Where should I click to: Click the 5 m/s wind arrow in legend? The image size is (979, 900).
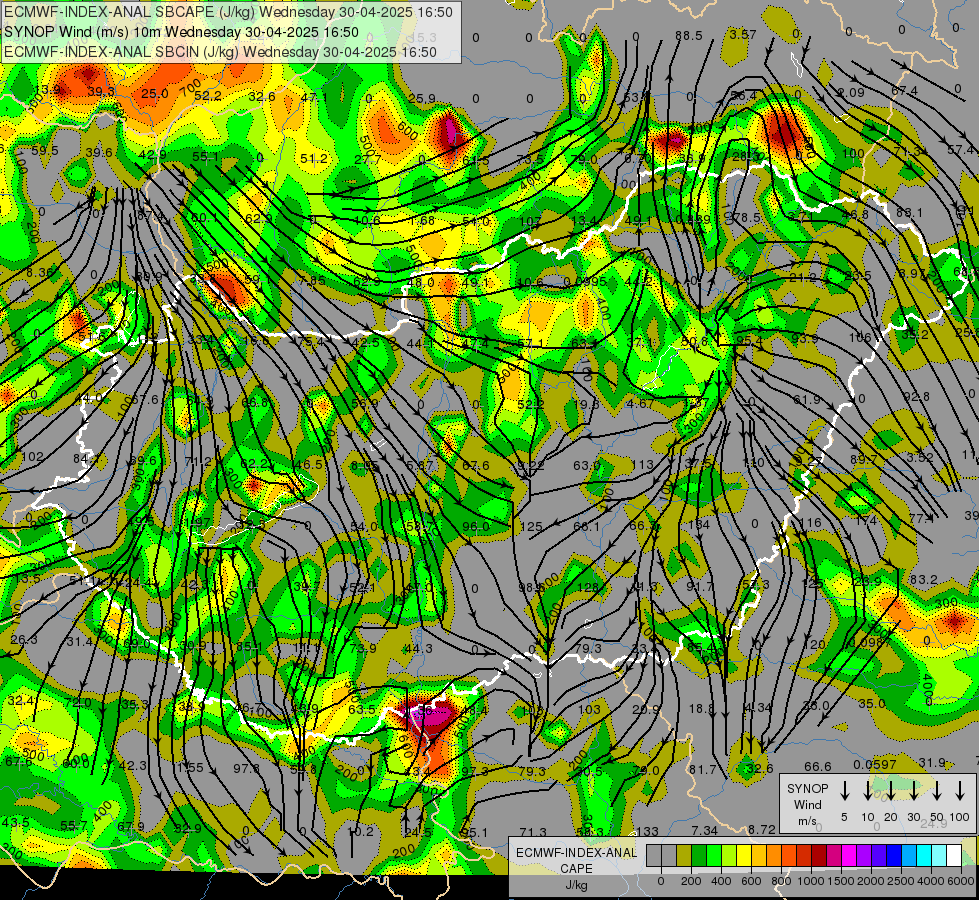pyautogui.click(x=845, y=791)
